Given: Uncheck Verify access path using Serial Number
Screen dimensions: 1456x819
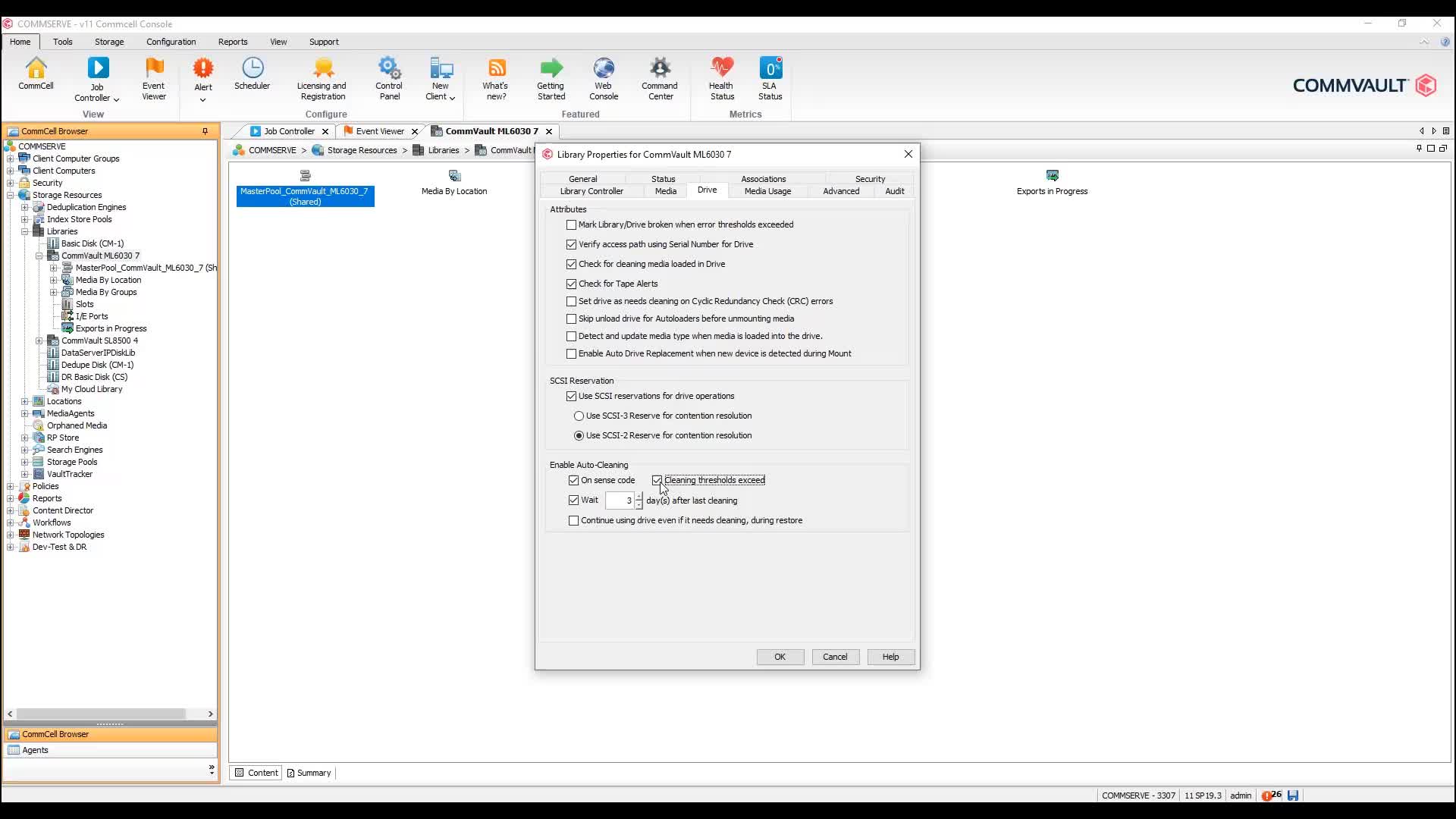Looking at the screenshot, I should (x=571, y=244).
